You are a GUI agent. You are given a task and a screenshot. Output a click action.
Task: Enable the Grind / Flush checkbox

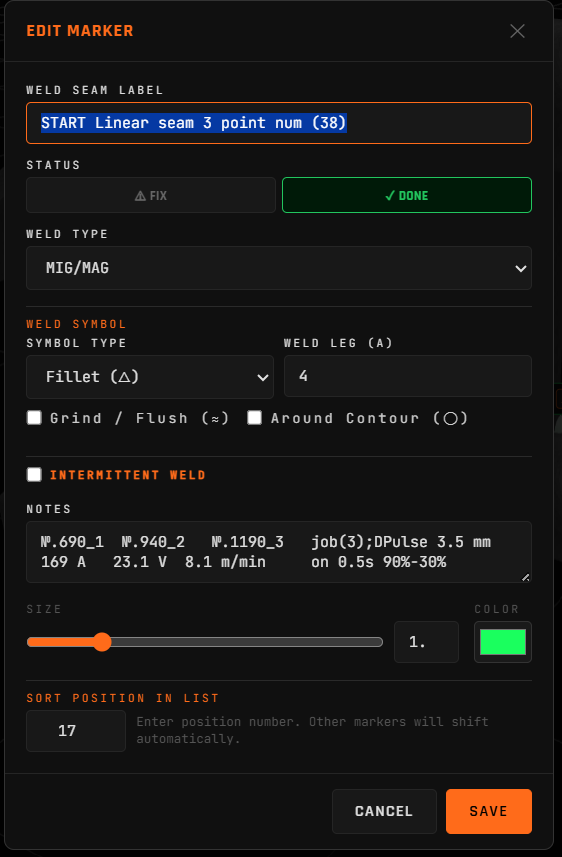click(34, 418)
